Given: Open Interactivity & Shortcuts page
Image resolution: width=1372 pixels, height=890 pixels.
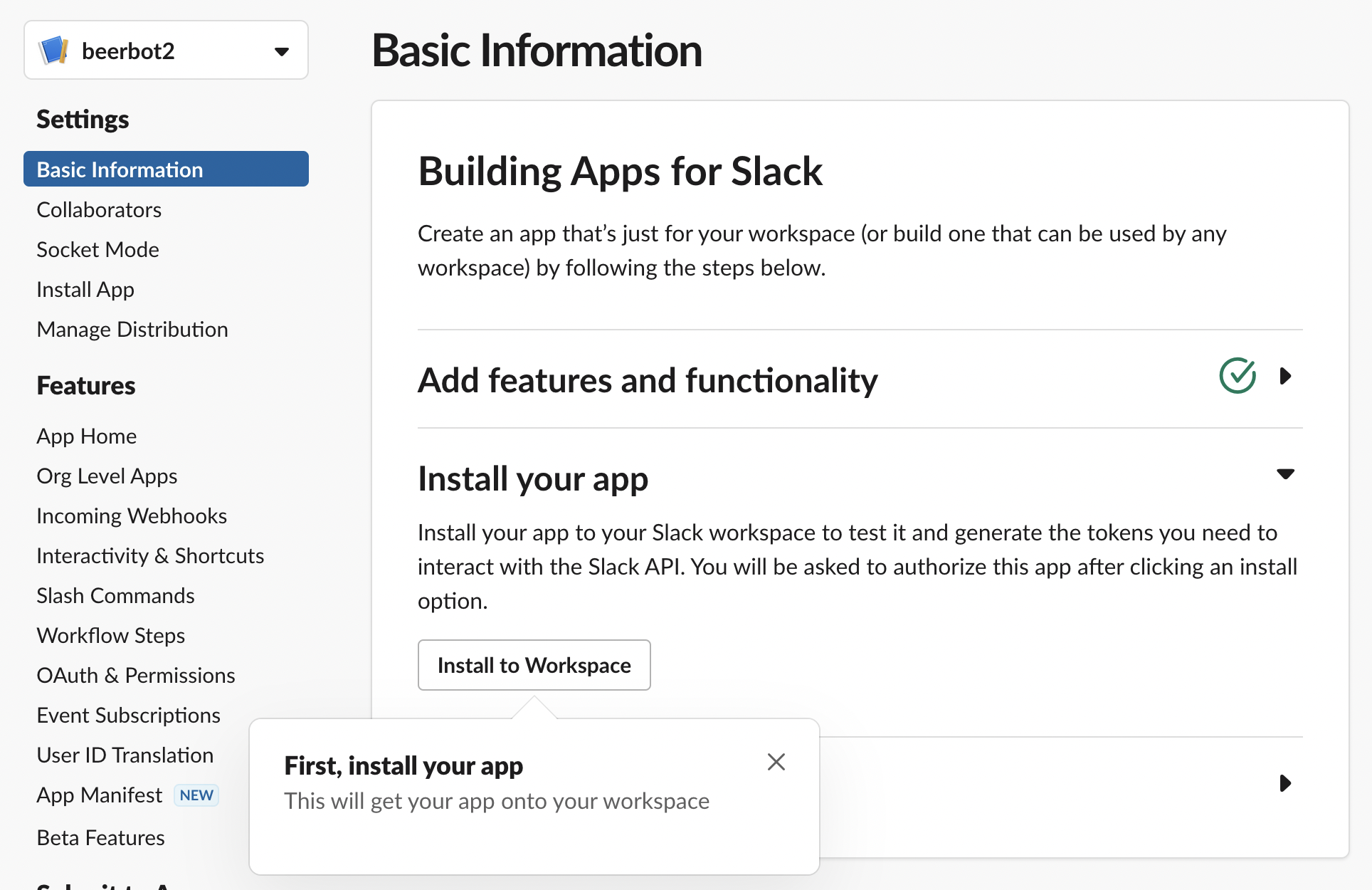Looking at the screenshot, I should [x=150, y=556].
